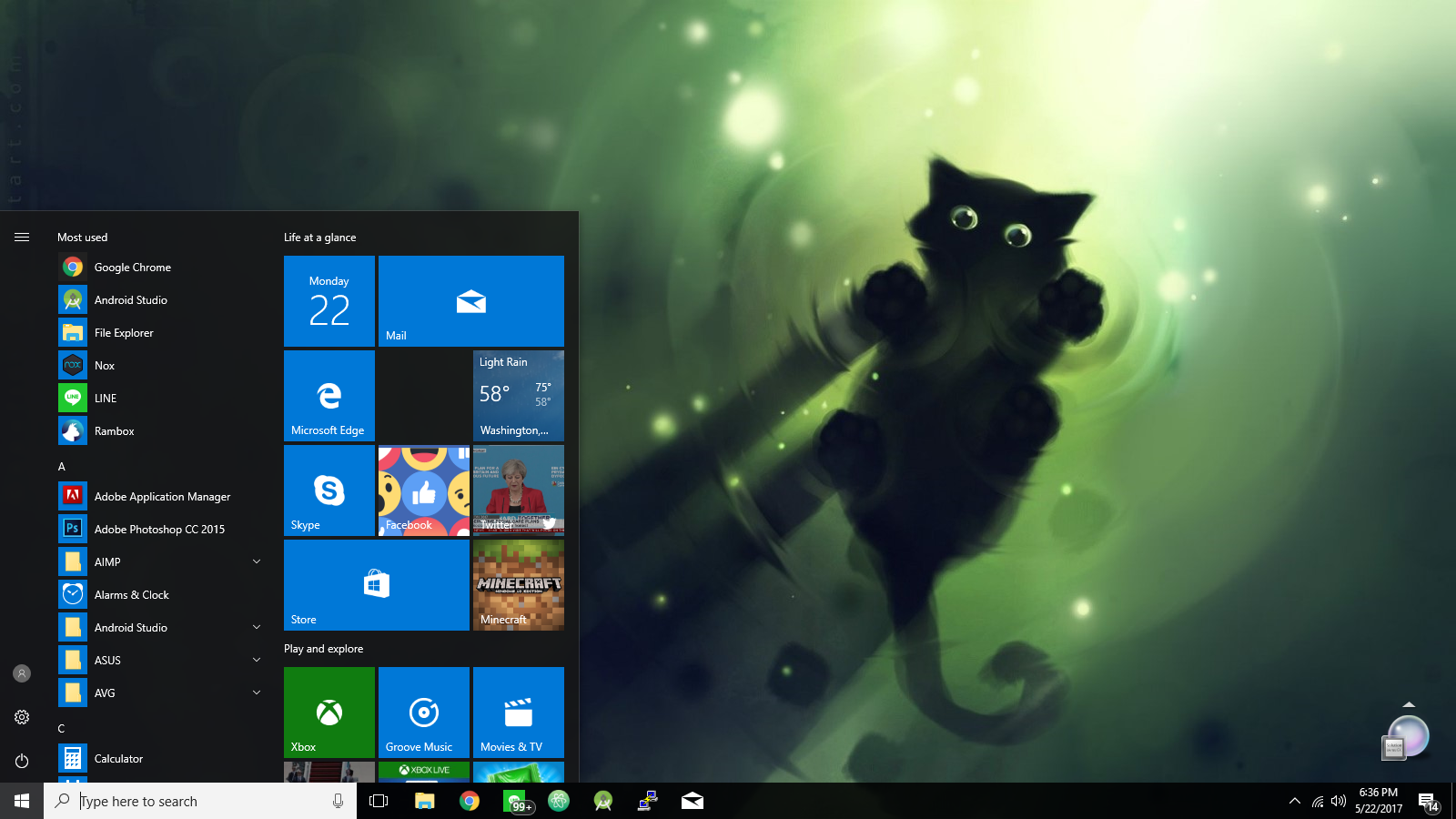Open the Skype tile

[x=329, y=490]
